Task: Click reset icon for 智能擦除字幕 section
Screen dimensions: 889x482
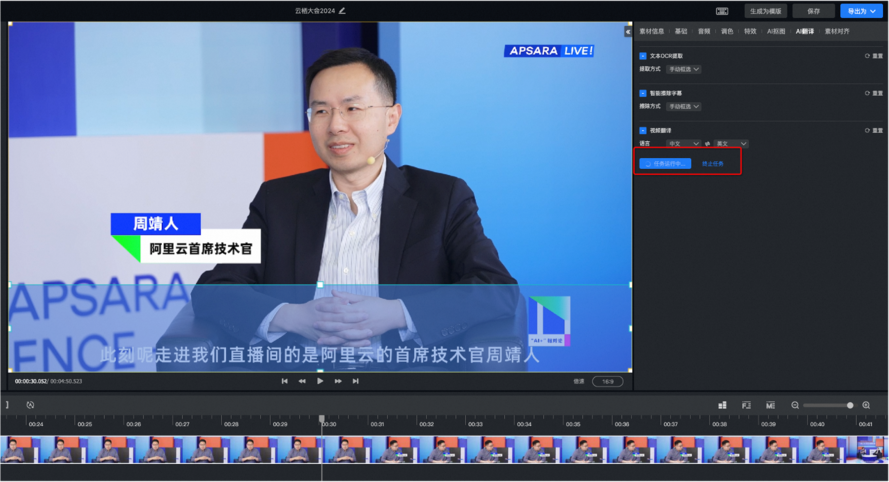Action: [867, 94]
